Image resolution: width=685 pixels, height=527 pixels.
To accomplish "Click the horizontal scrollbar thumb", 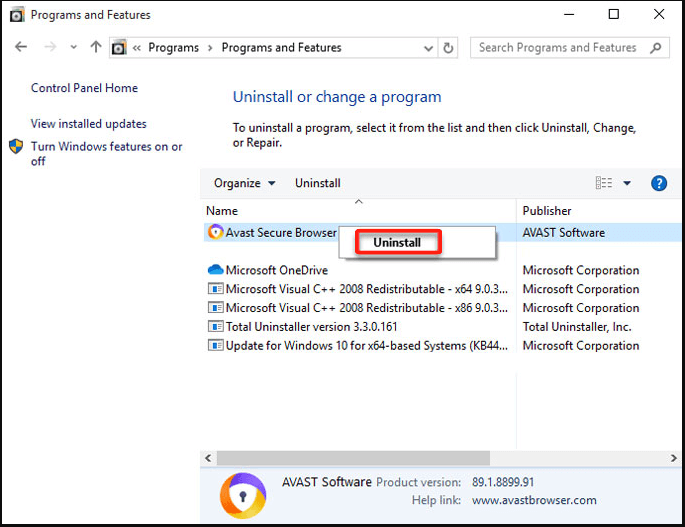I will 353,458.
